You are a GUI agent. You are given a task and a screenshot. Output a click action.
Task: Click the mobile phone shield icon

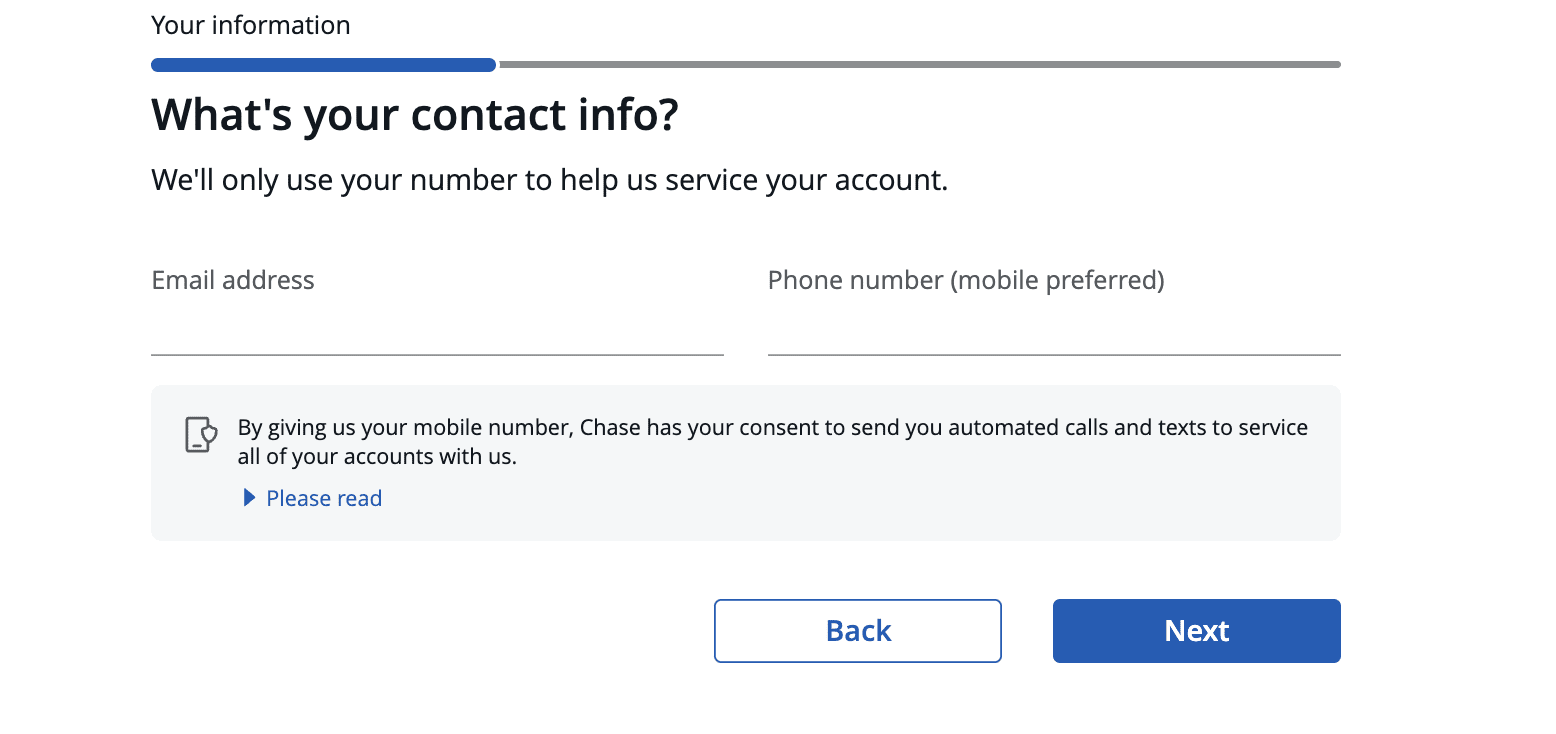pyautogui.click(x=201, y=435)
